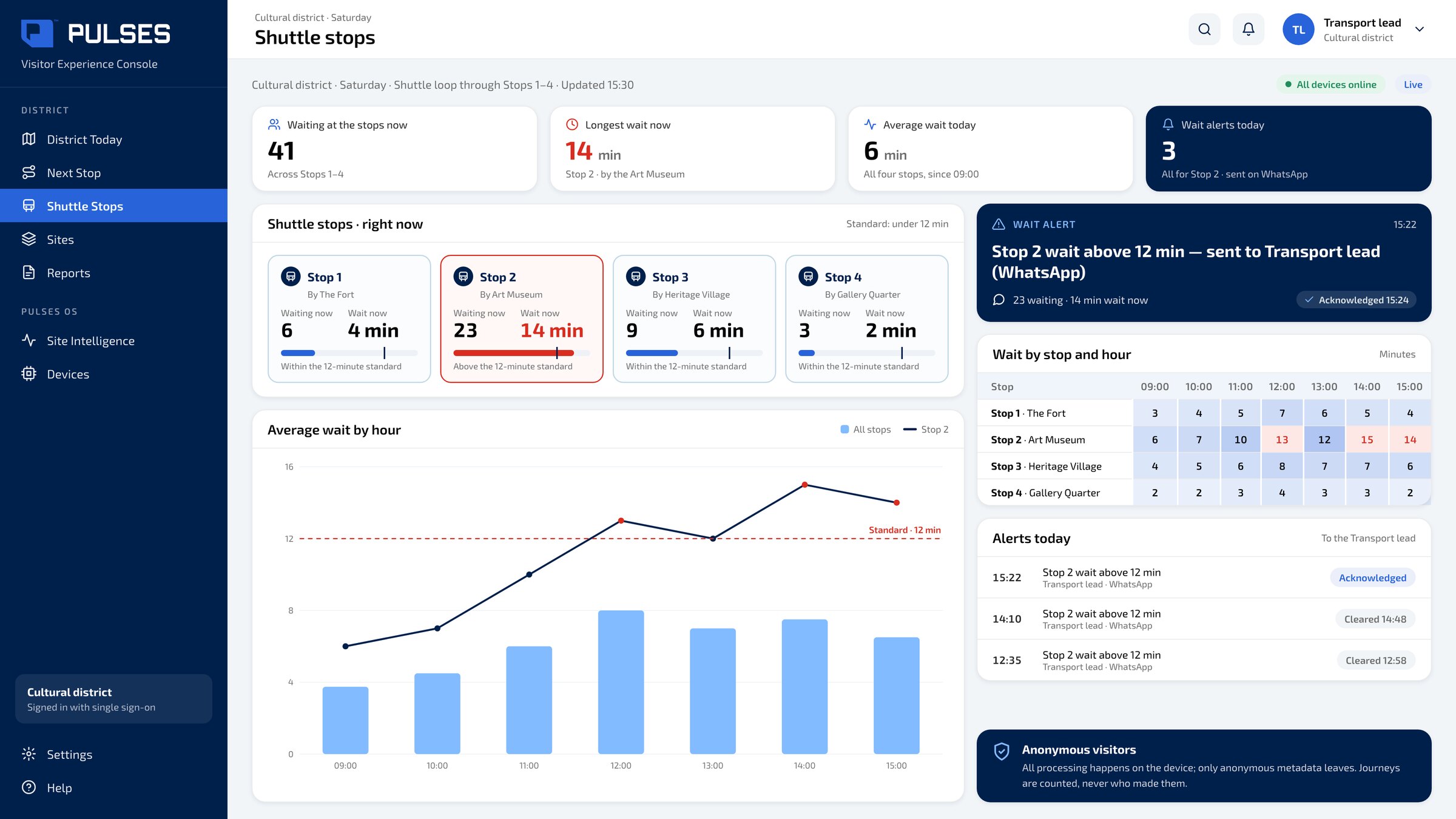Open Settings gear icon
This screenshot has height=819, width=1456.
click(29, 754)
